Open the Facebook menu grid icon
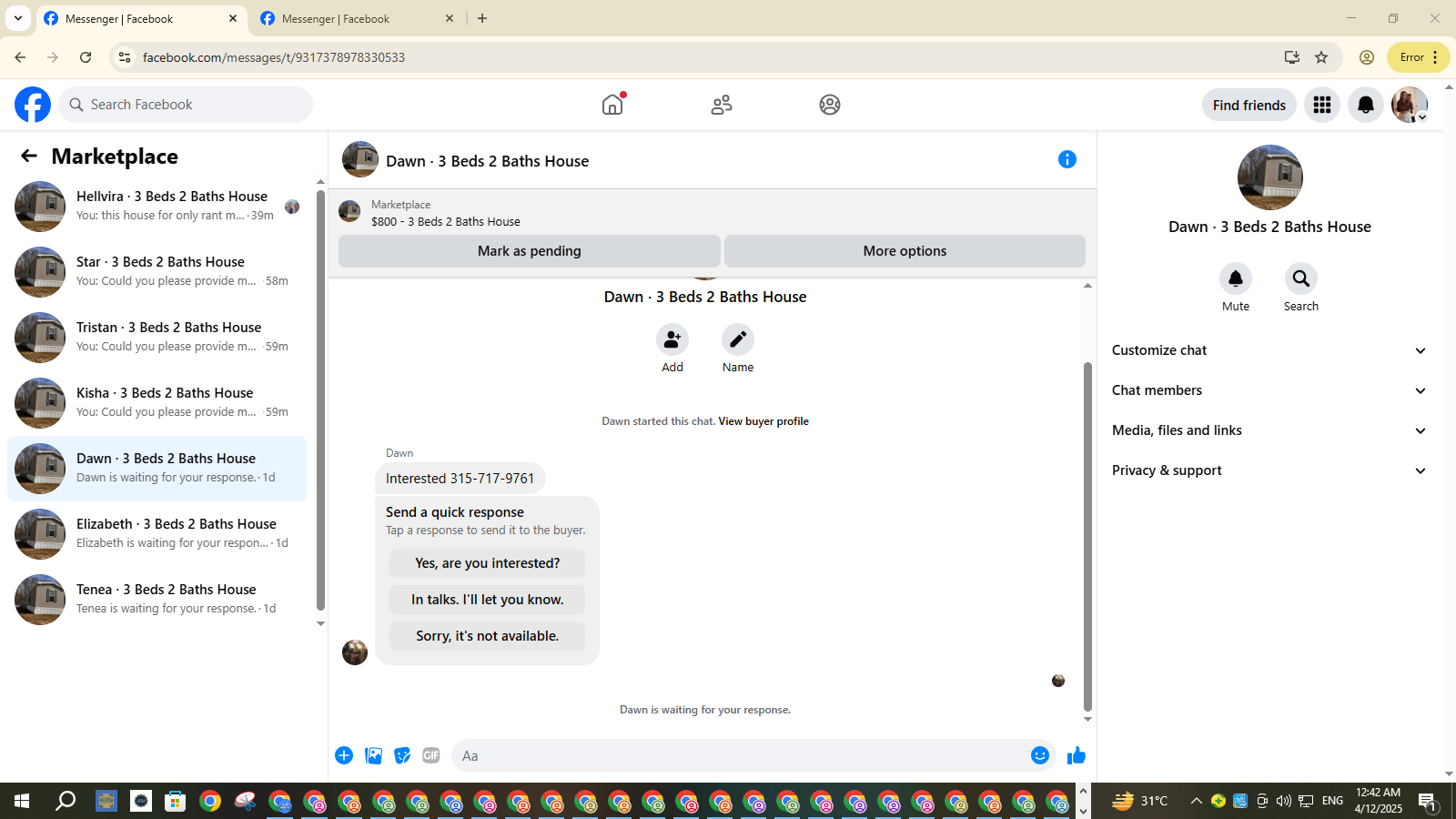 coord(1322,105)
